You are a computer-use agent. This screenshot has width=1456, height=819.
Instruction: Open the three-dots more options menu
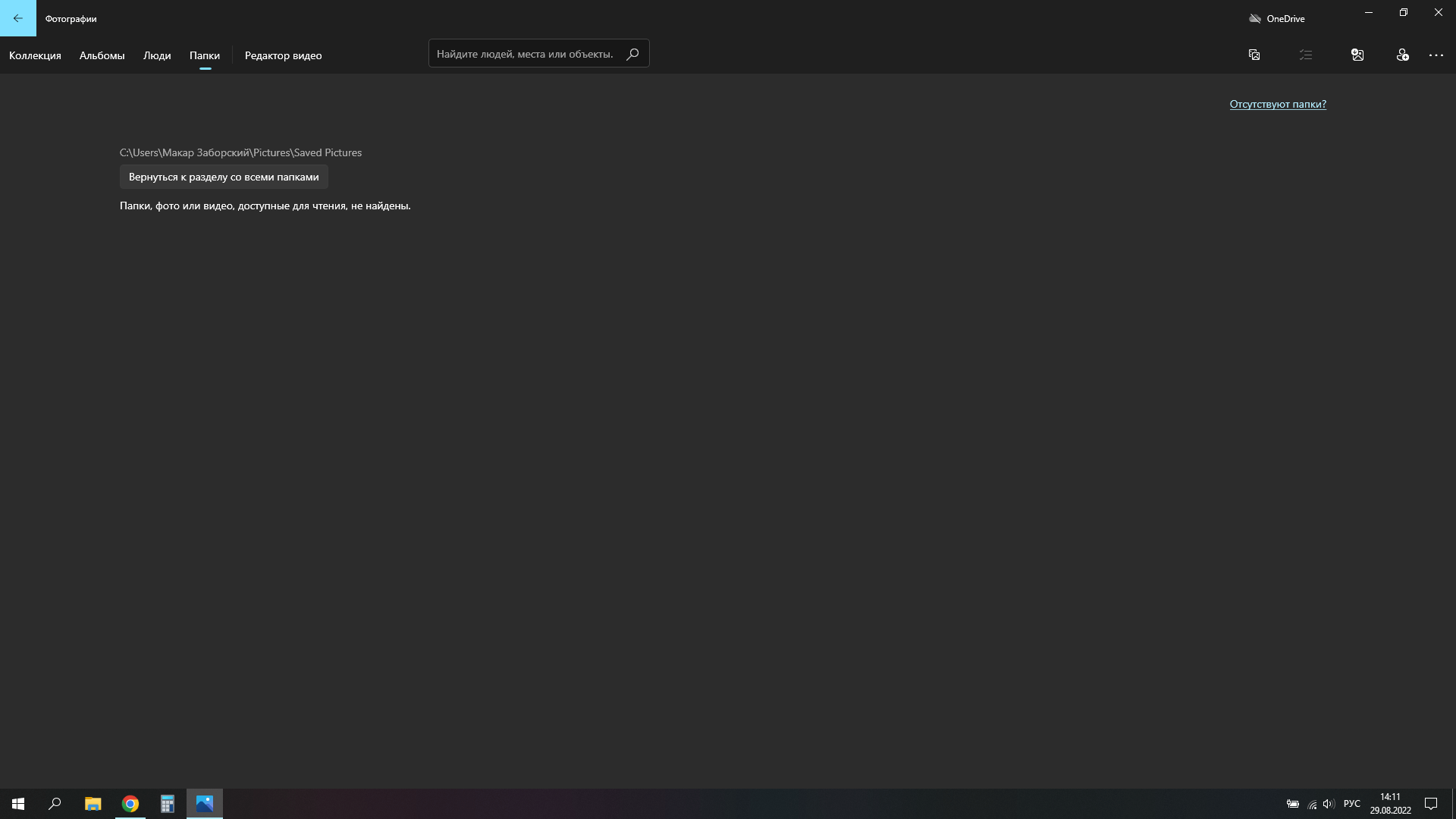(1436, 55)
